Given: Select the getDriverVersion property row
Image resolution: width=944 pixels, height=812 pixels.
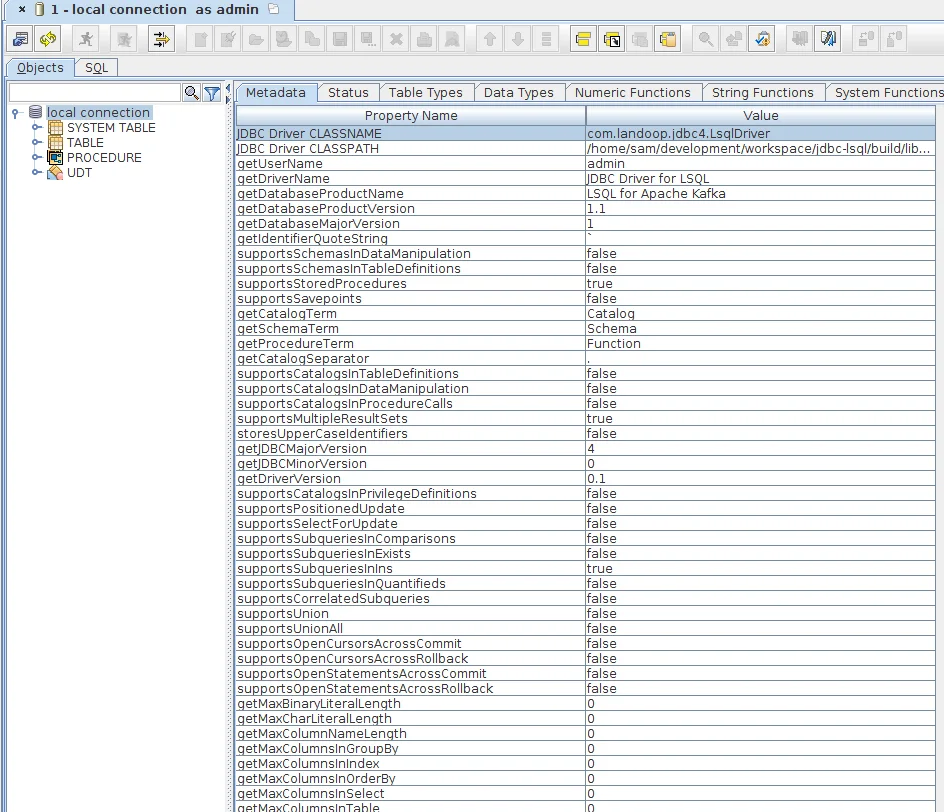Looking at the screenshot, I should (x=585, y=479).
